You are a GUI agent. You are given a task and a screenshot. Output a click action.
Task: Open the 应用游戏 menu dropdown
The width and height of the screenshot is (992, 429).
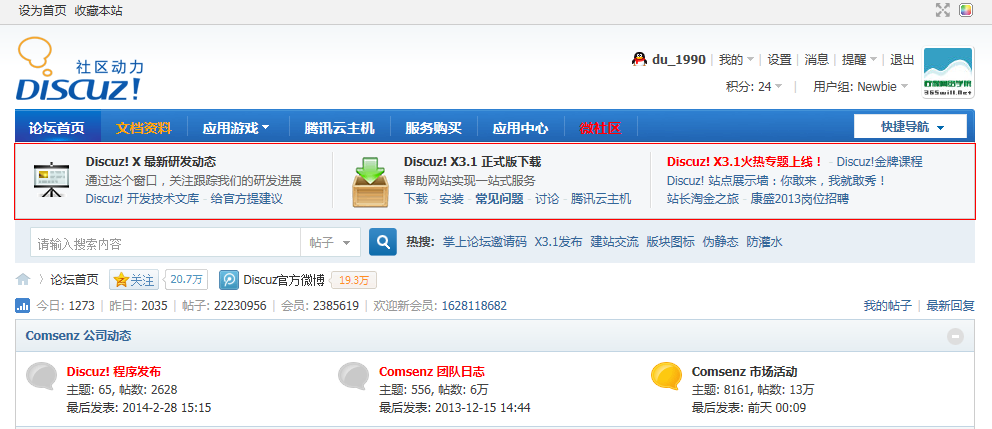236,128
